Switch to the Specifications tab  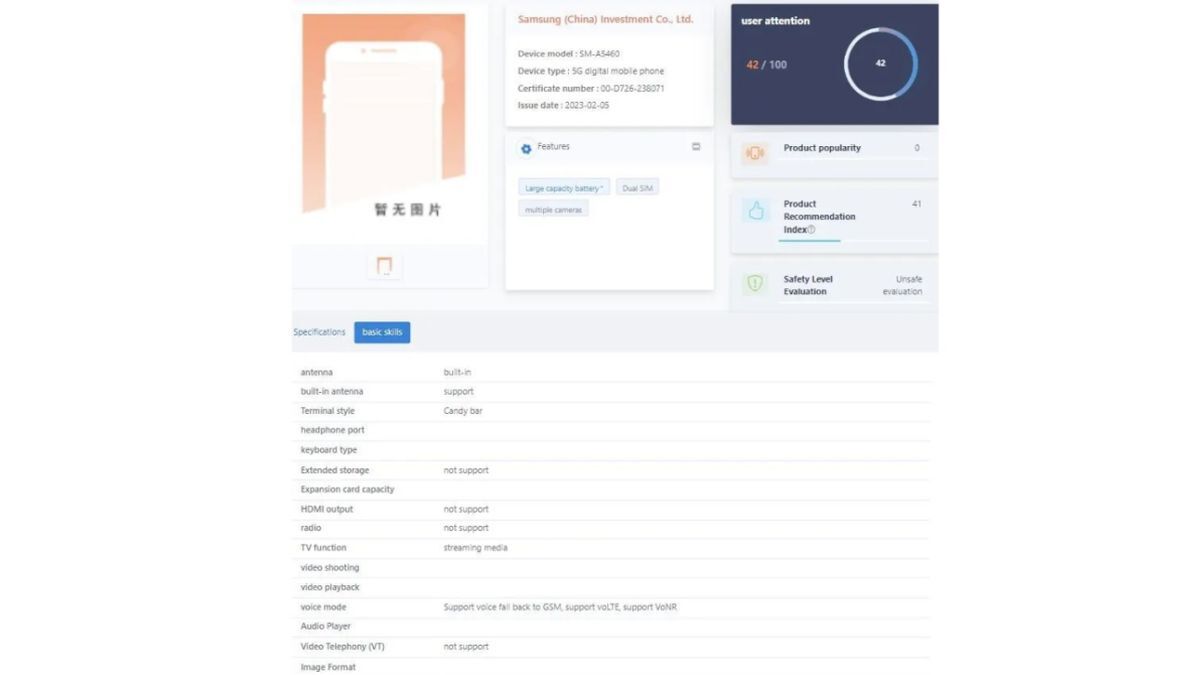tap(319, 331)
